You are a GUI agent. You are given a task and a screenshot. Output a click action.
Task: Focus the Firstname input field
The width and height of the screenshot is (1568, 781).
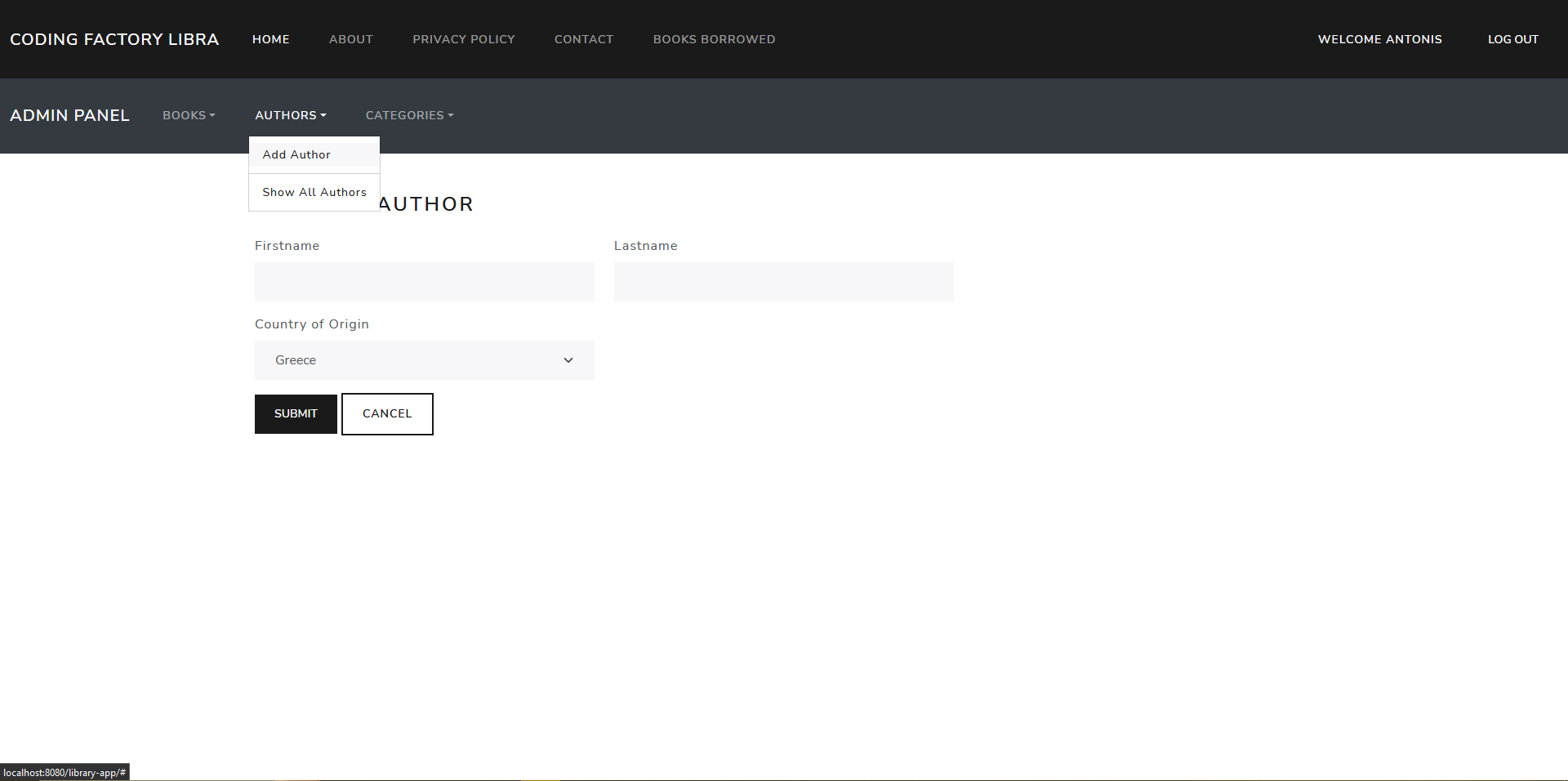pyautogui.click(x=424, y=282)
